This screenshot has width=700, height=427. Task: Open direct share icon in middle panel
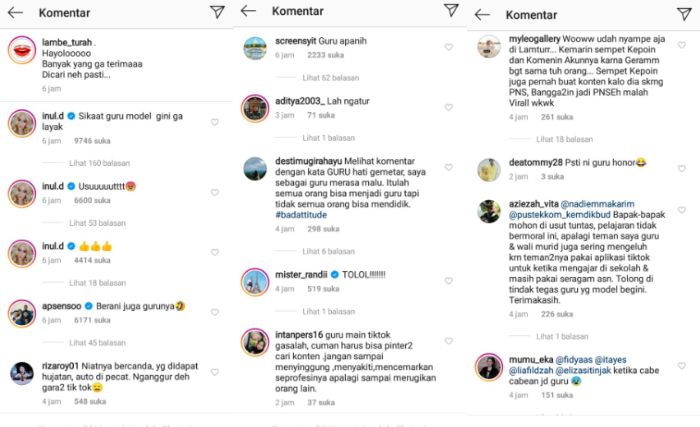(451, 11)
